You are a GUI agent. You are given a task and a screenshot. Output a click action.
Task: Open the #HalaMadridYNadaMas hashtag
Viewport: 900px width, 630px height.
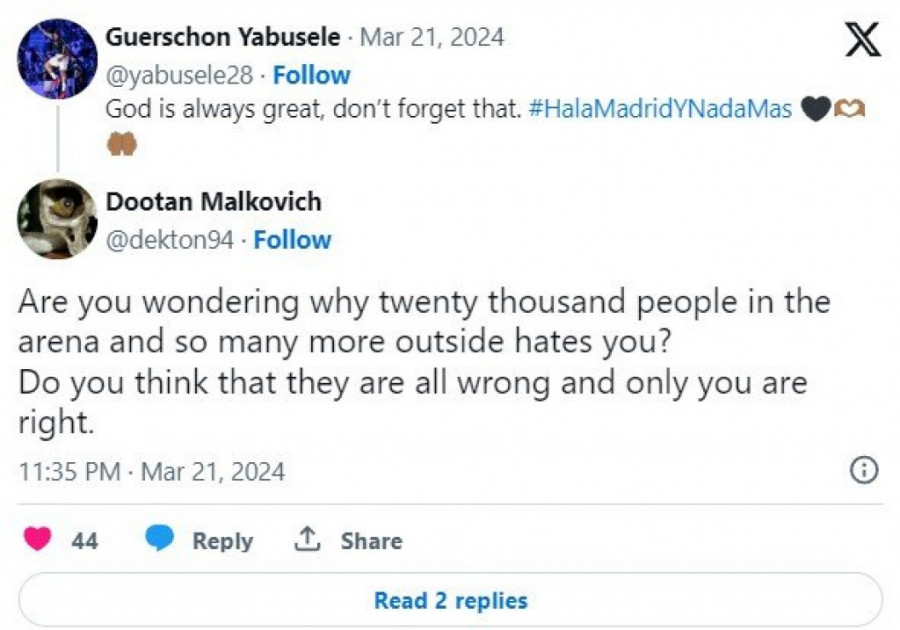tap(660, 110)
